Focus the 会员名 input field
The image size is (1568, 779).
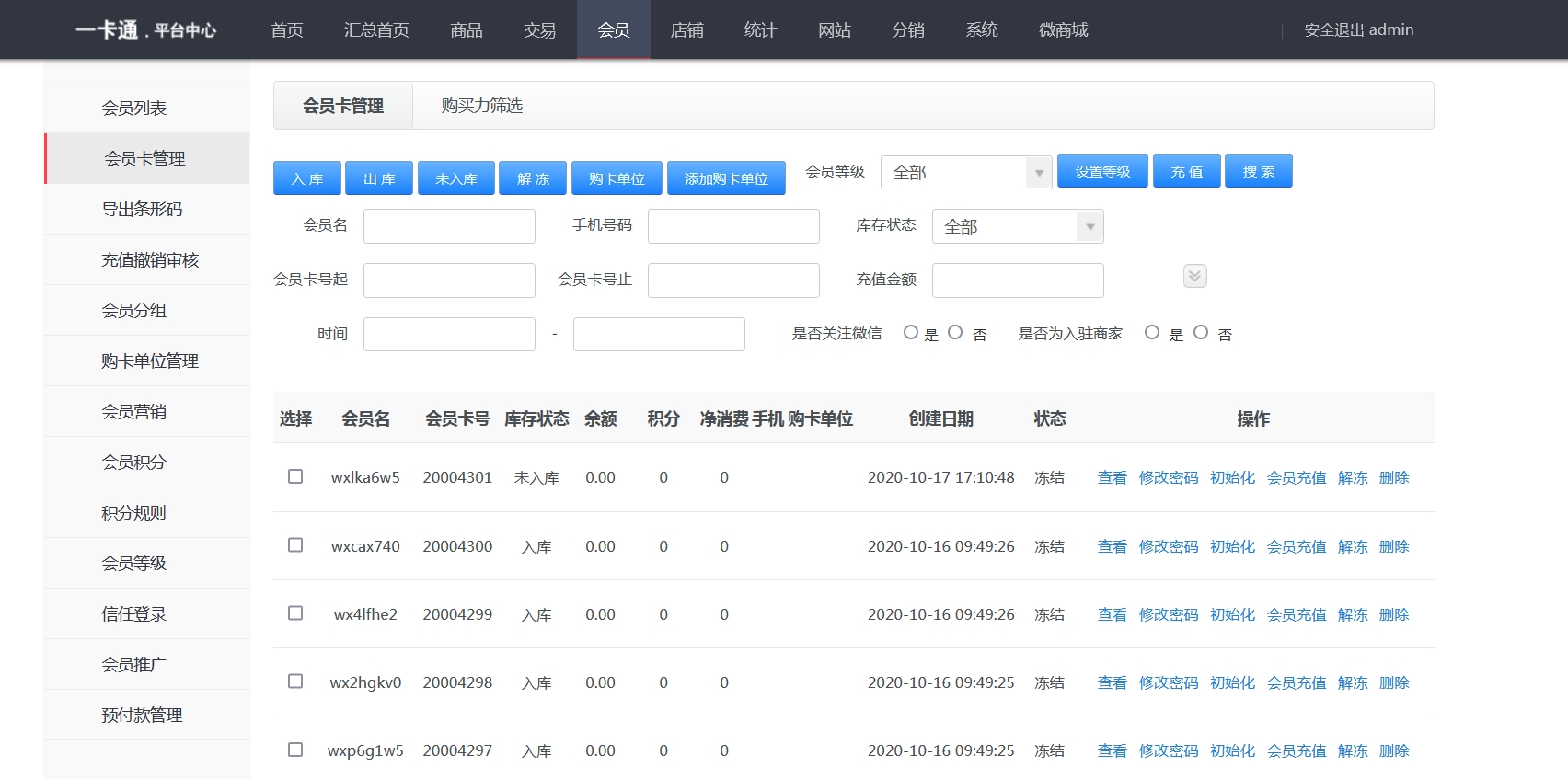[x=449, y=226]
